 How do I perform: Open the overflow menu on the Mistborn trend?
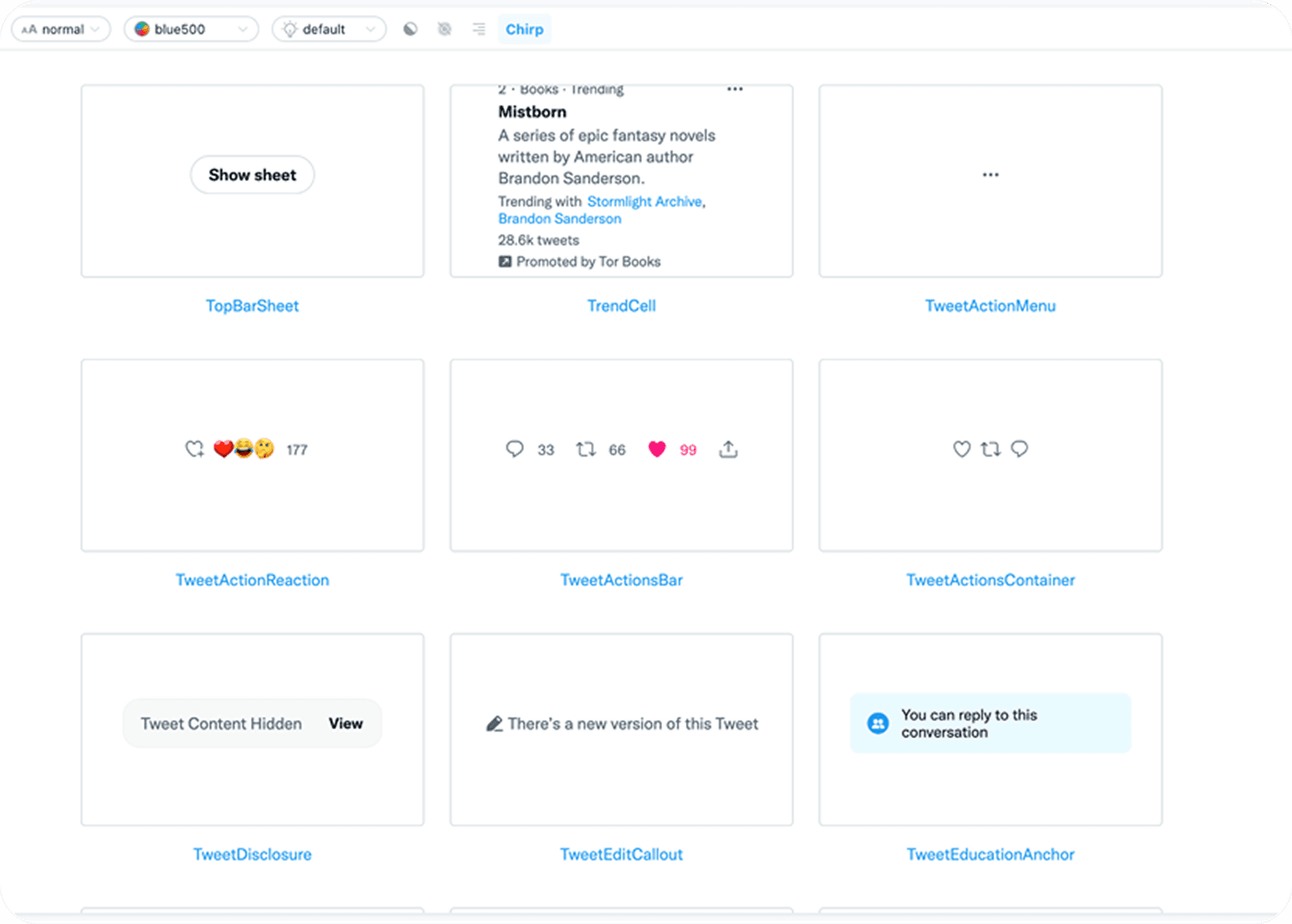[735, 89]
